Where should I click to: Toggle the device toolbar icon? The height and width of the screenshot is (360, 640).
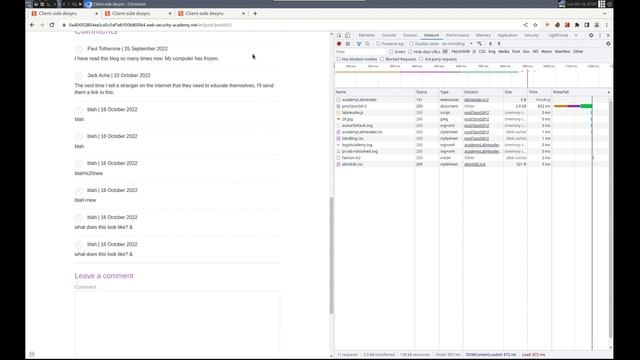348,36
